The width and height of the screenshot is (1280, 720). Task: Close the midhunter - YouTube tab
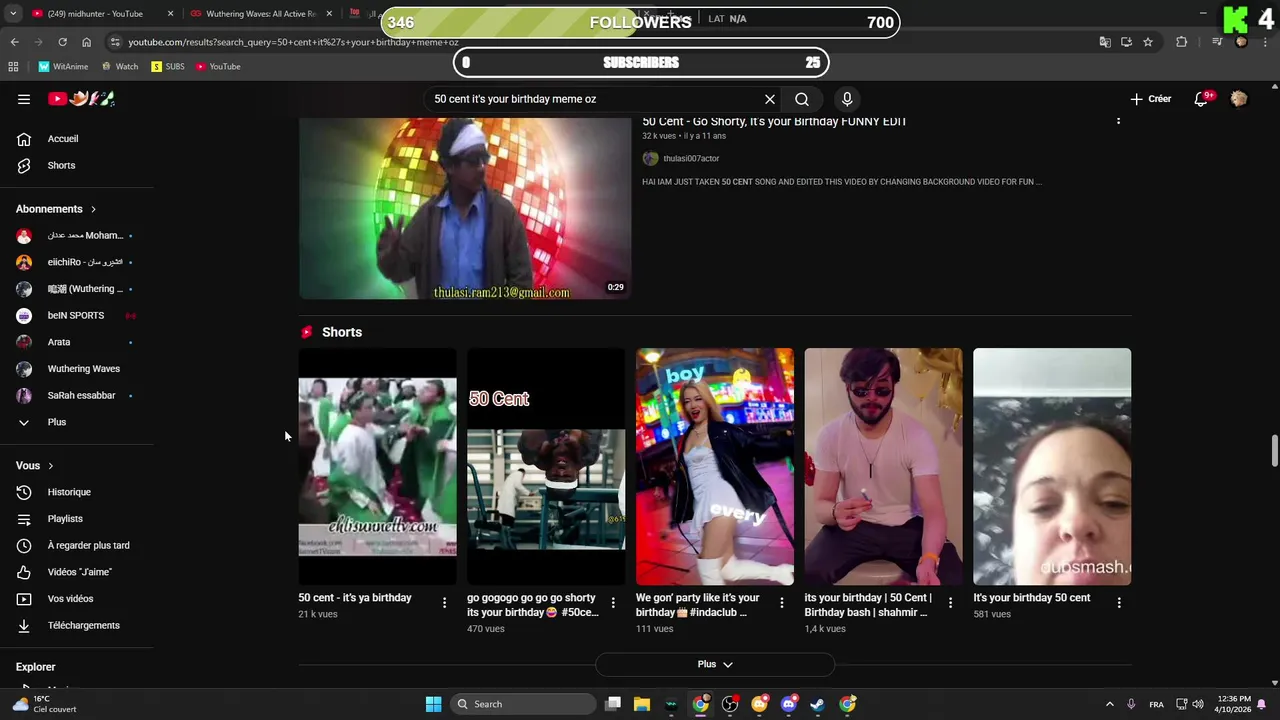pos(170,14)
